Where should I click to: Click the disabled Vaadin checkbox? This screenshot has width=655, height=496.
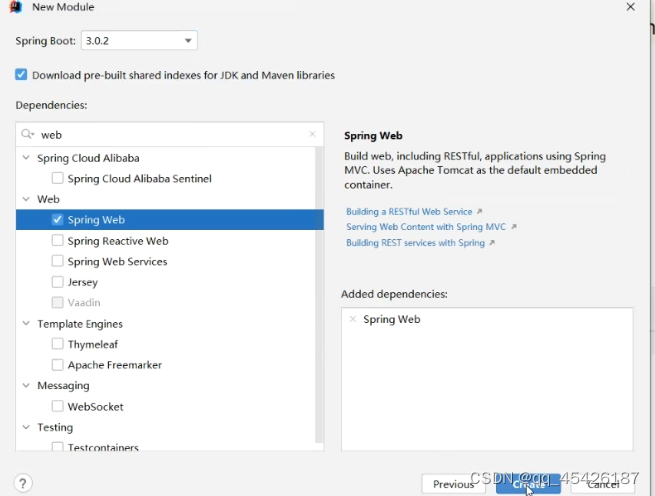pyautogui.click(x=58, y=302)
